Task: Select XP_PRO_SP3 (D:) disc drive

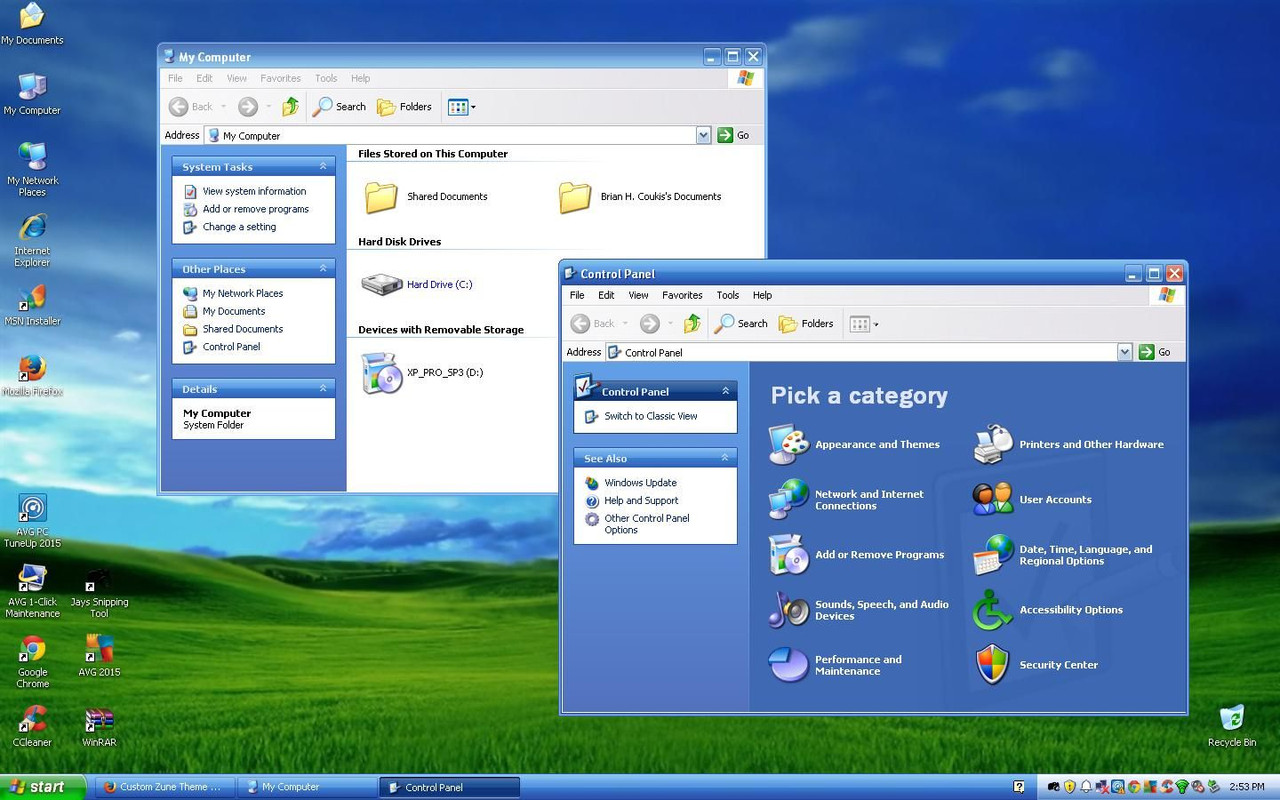Action: [x=422, y=373]
